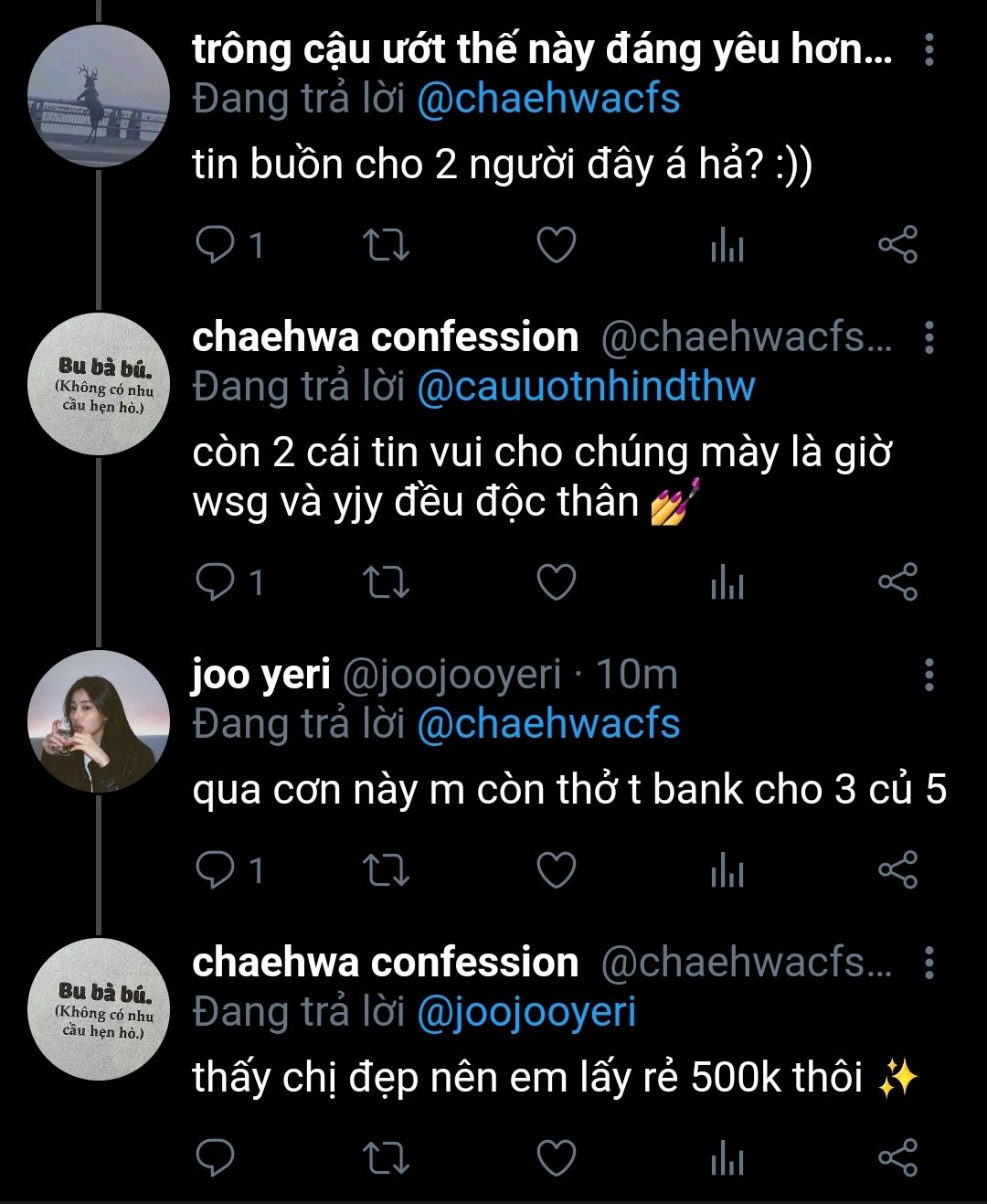Share the 'wsg và yjy đều độc thân' tweet
The image size is (987, 1204).
[897, 581]
